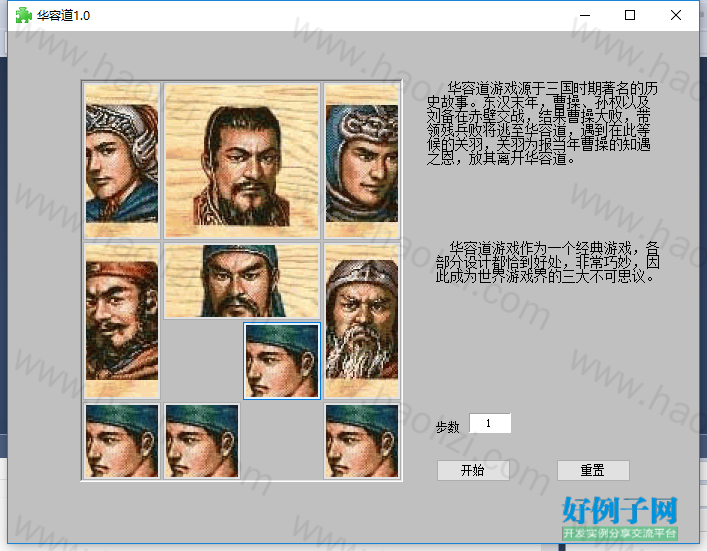Viewport: 707px width, 551px height.
Task: Select the red-turban bearded general tile
Action: tap(122, 321)
